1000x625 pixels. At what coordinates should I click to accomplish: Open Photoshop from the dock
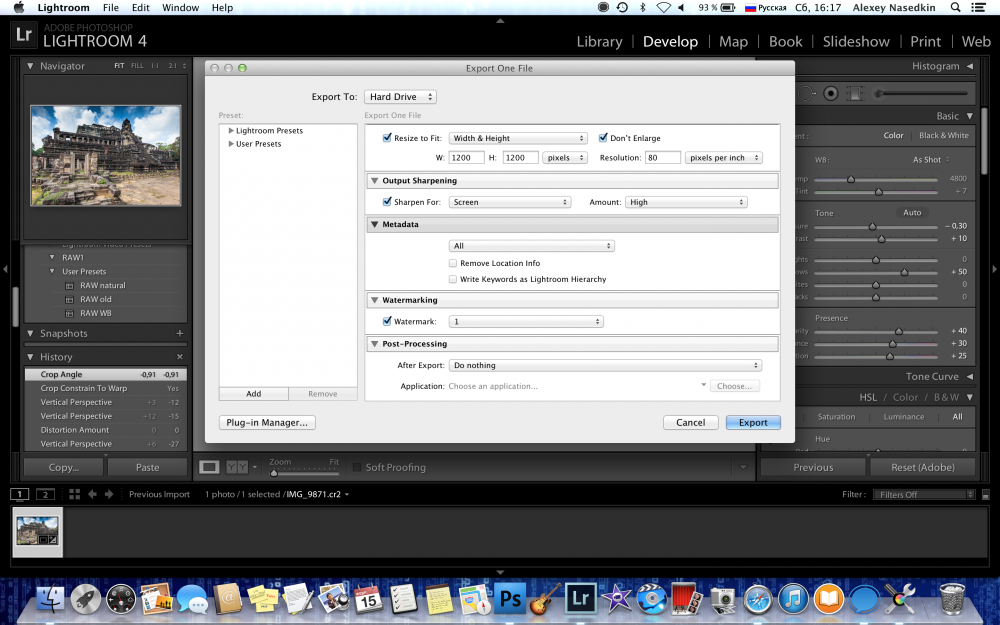[510, 599]
